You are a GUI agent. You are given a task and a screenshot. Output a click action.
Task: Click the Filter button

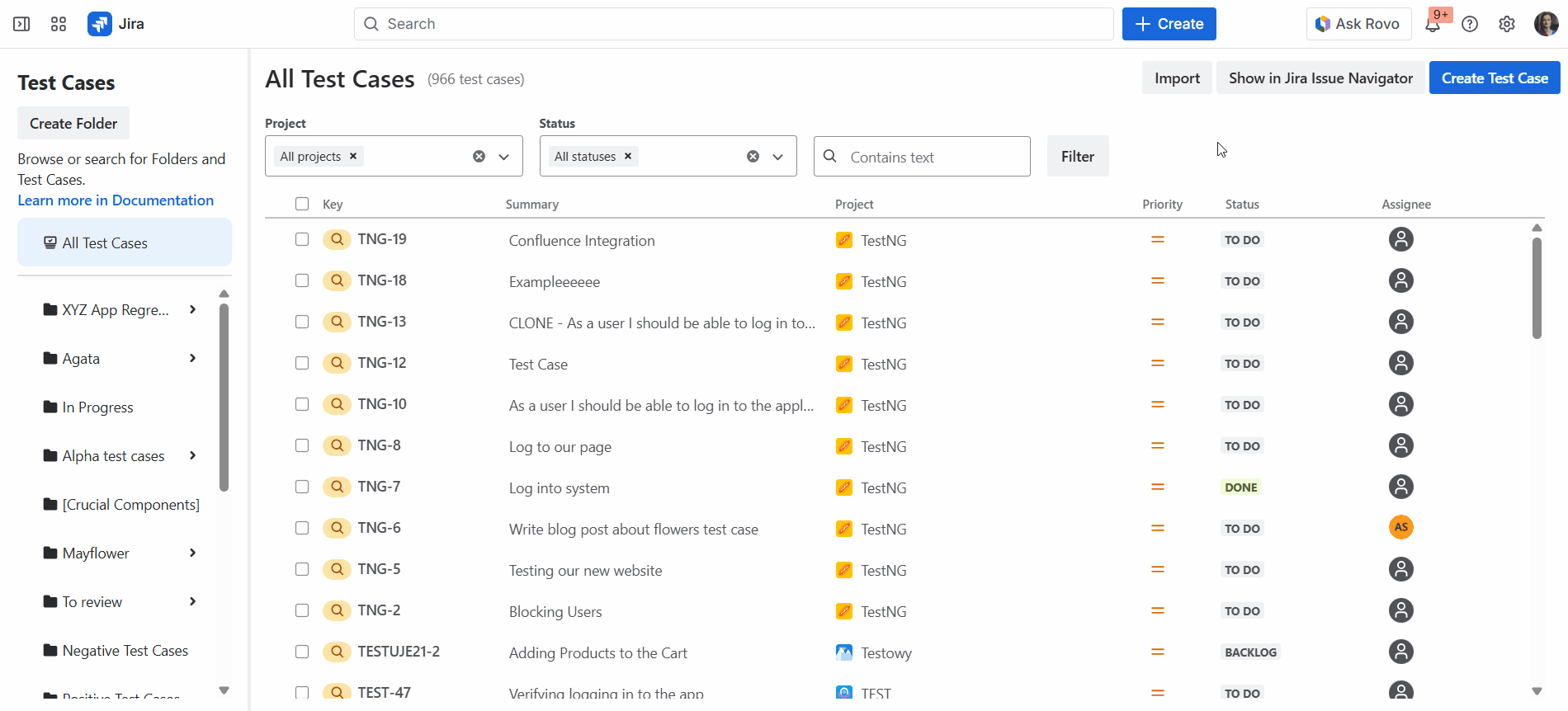click(1078, 156)
